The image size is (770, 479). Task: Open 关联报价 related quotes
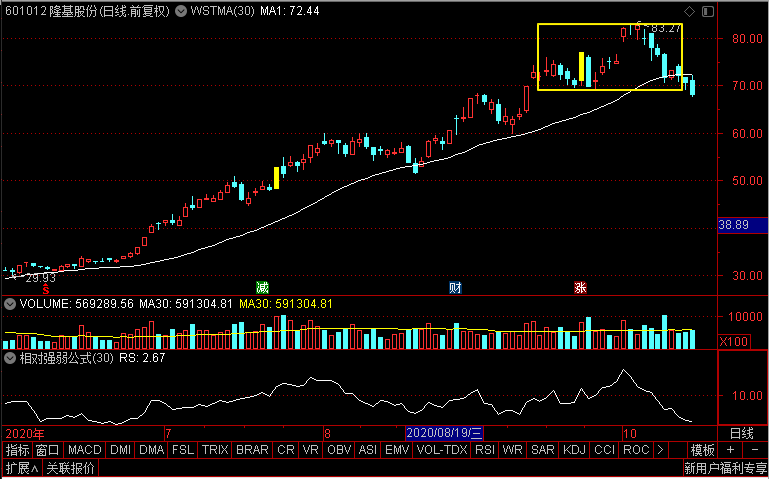(71, 468)
